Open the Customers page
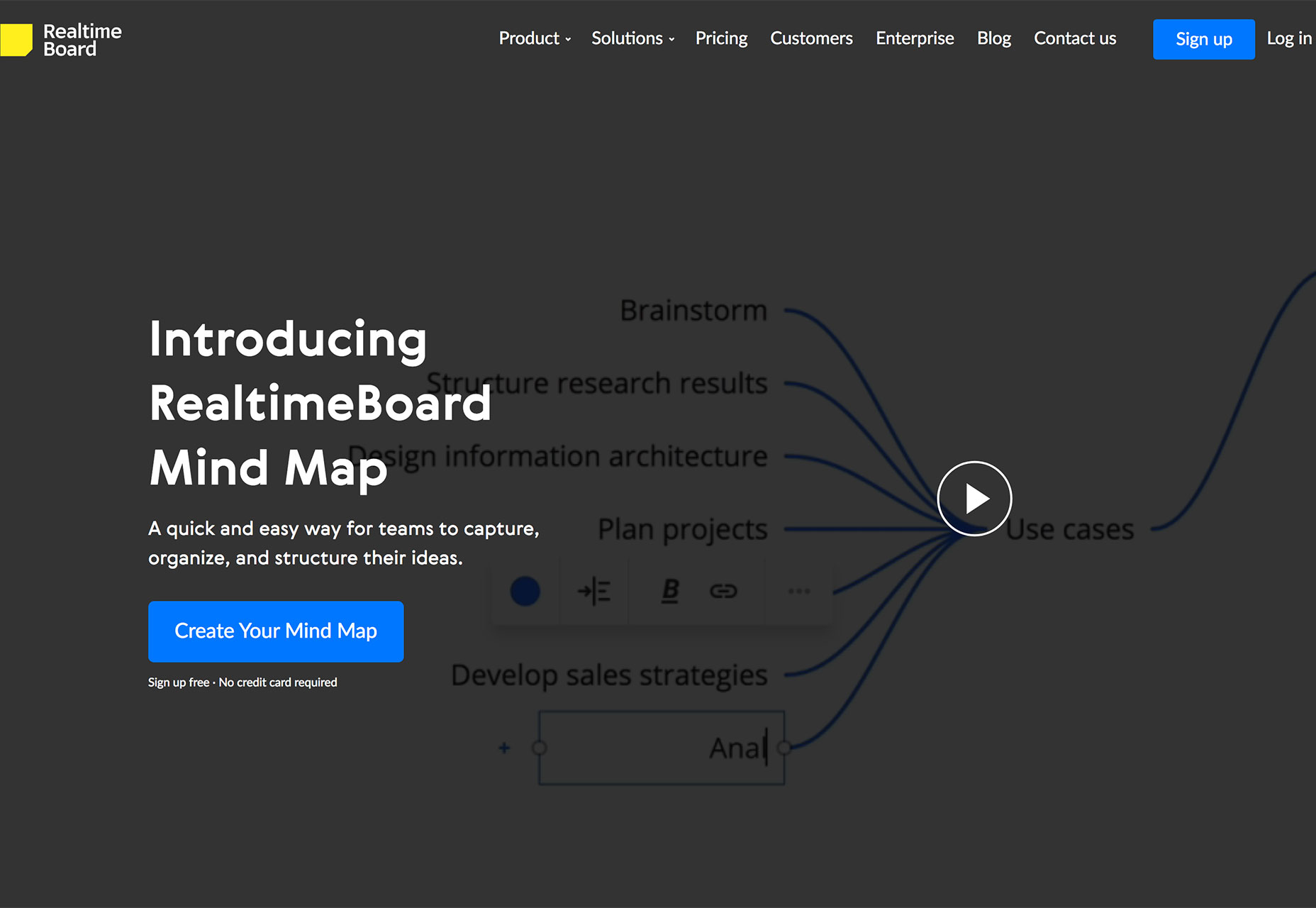 [811, 38]
